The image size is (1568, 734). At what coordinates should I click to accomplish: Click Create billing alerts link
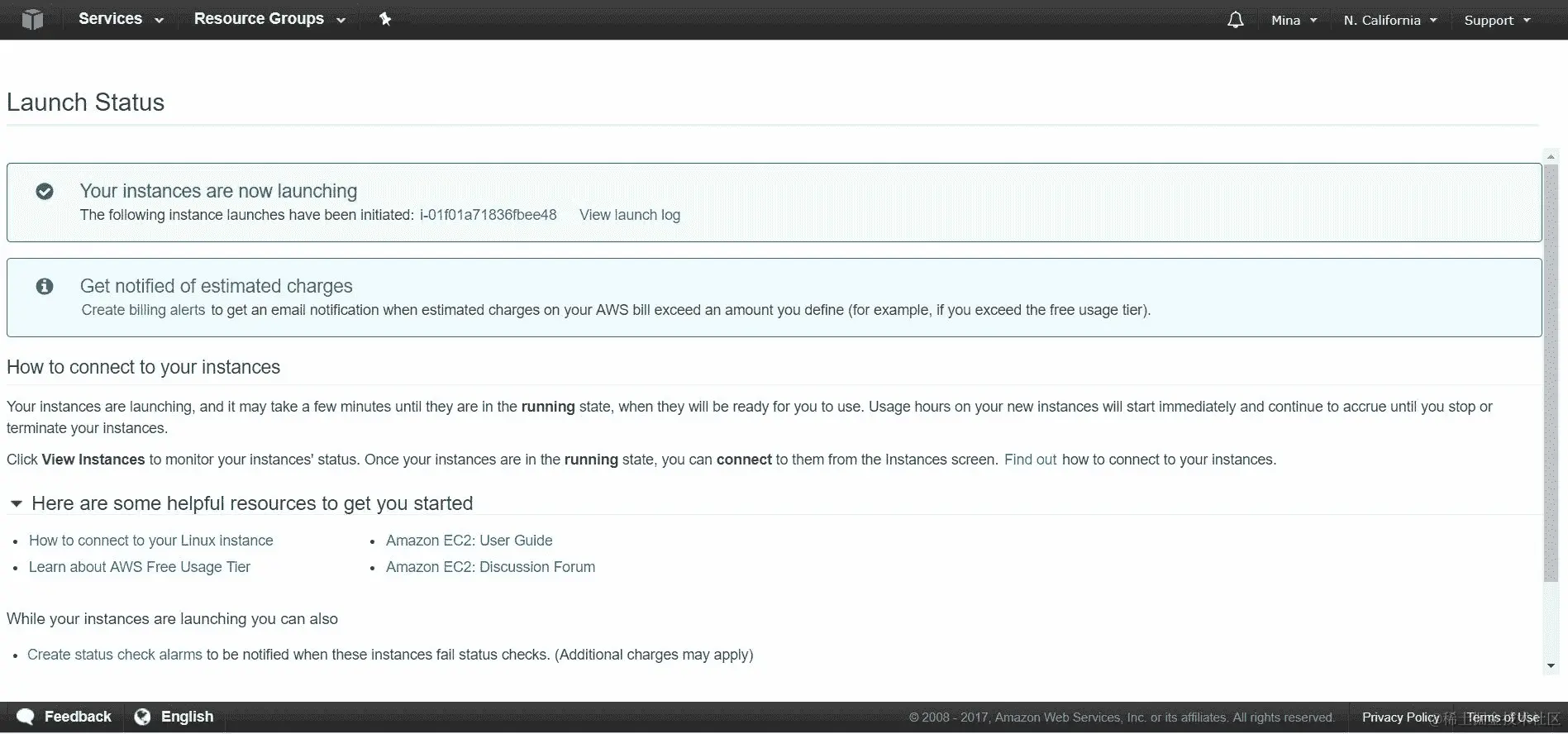point(143,310)
